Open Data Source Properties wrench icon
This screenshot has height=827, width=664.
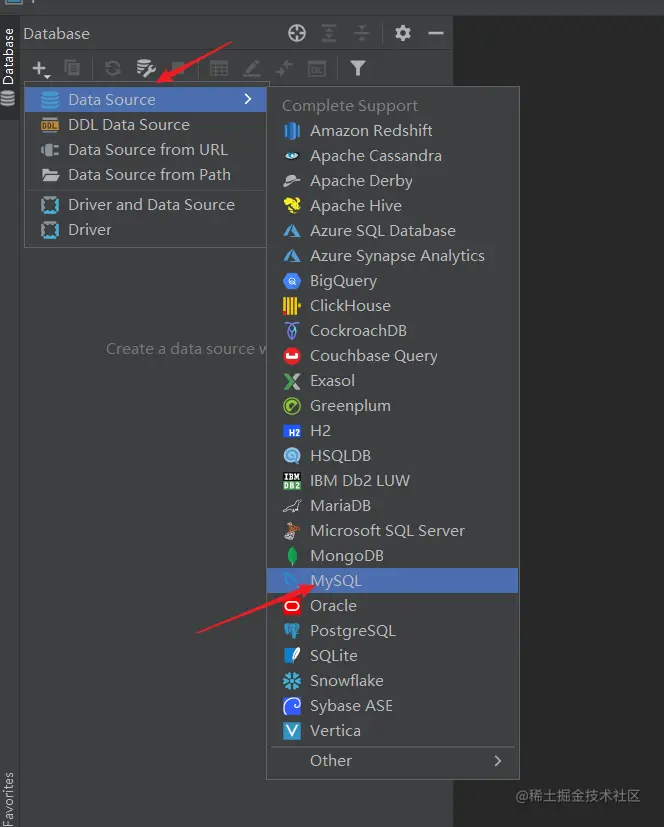pos(146,68)
